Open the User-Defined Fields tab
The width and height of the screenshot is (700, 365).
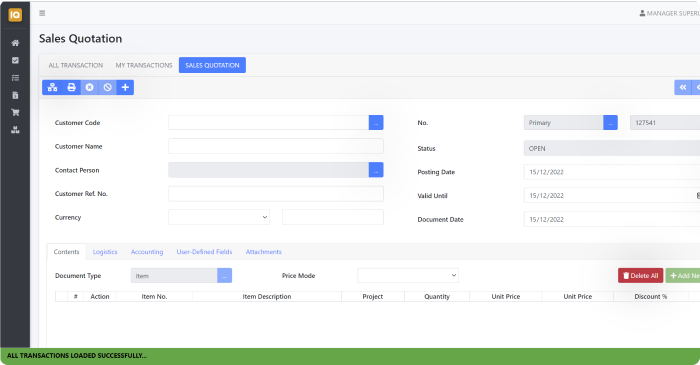tap(204, 252)
